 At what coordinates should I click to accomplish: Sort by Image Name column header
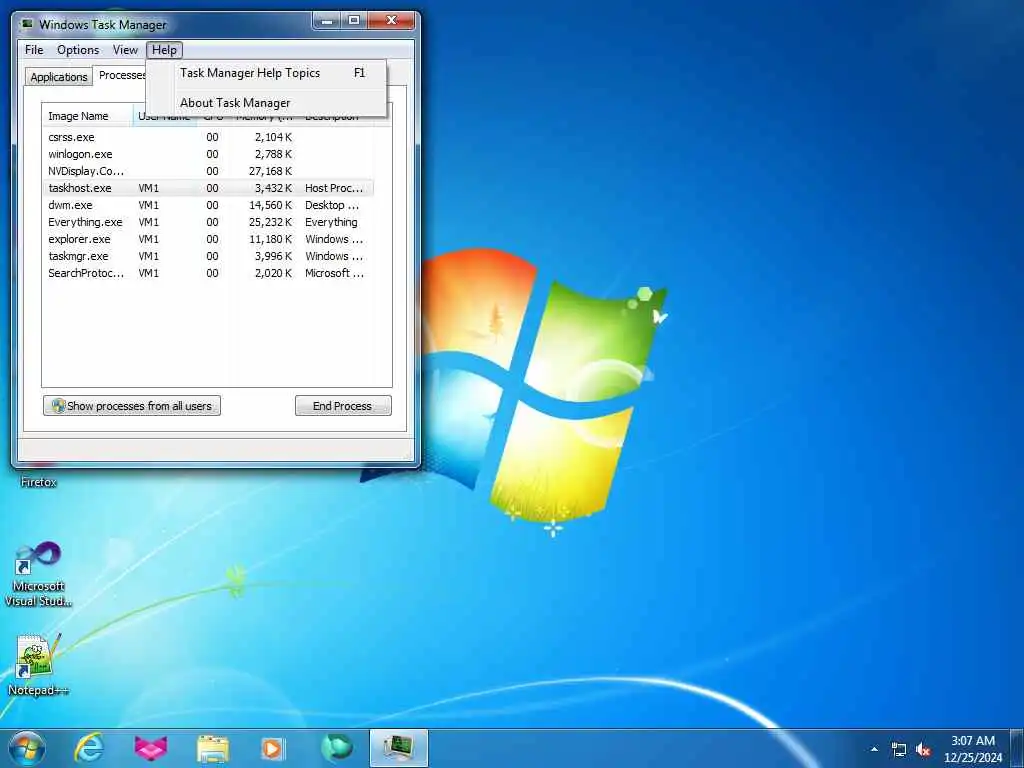[x=87, y=116]
